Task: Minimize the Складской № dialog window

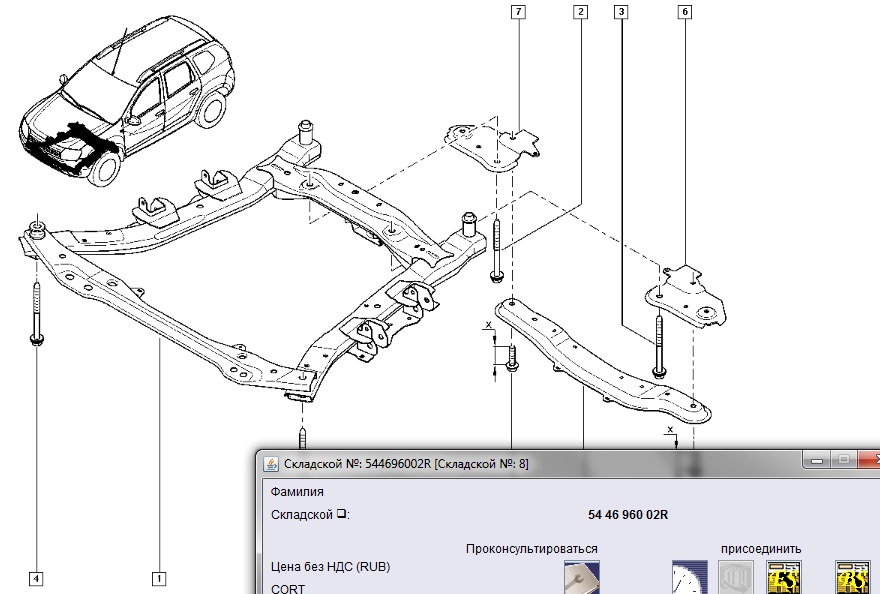Action: (817, 461)
